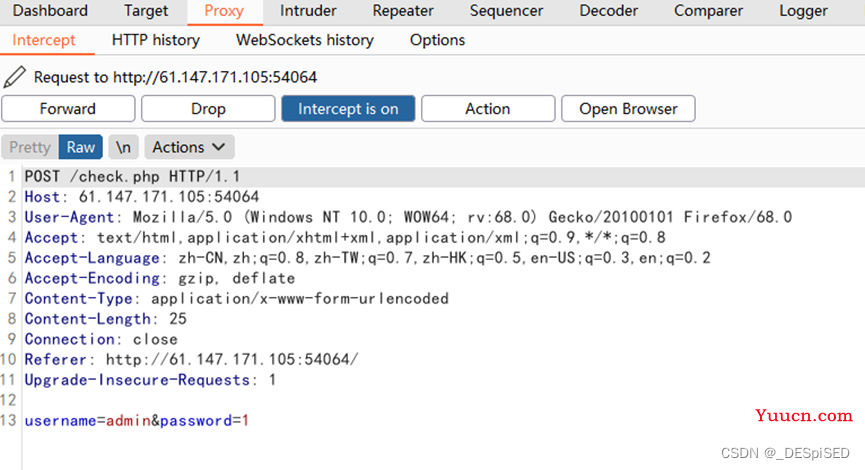
Task: Switch to Pretty view of request
Action: point(30,147)
